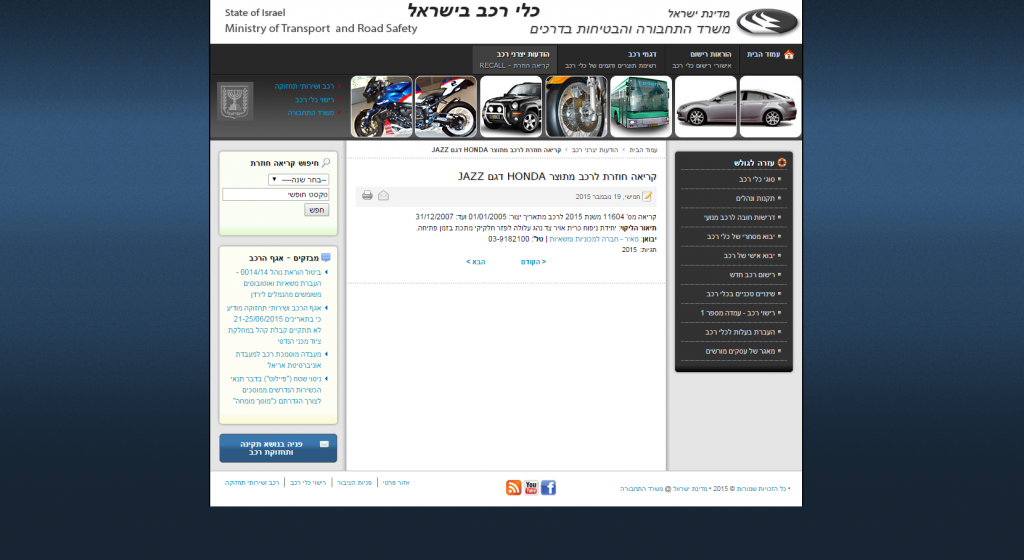Click the ministry winged logo in the header
Screen dimensions: 1024x560
point(767,22)
